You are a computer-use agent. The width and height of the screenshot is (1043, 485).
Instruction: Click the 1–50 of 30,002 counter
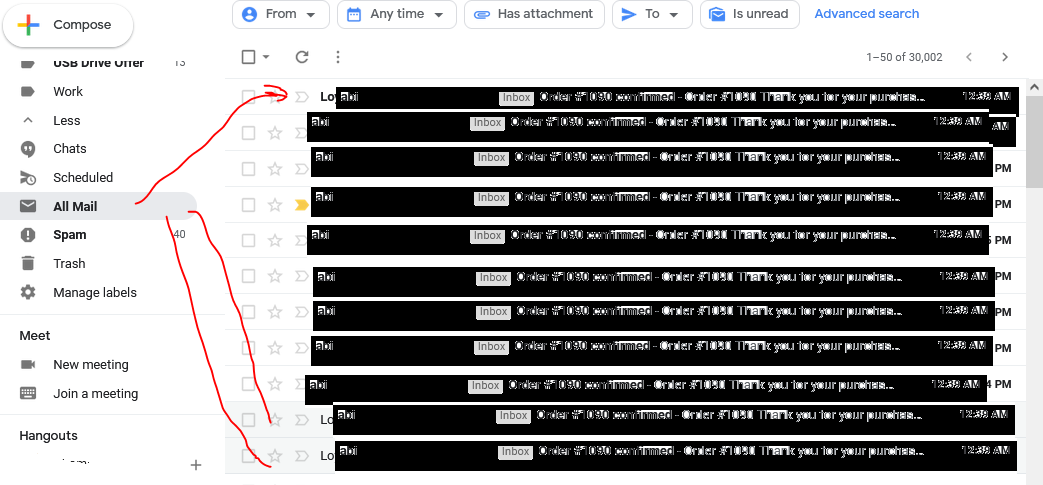pos(904,57)
